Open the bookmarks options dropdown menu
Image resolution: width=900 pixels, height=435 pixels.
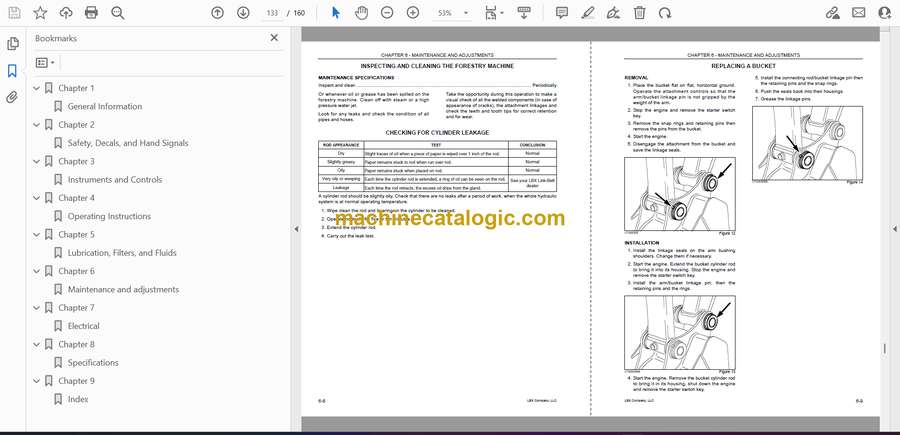pos(45,63)
